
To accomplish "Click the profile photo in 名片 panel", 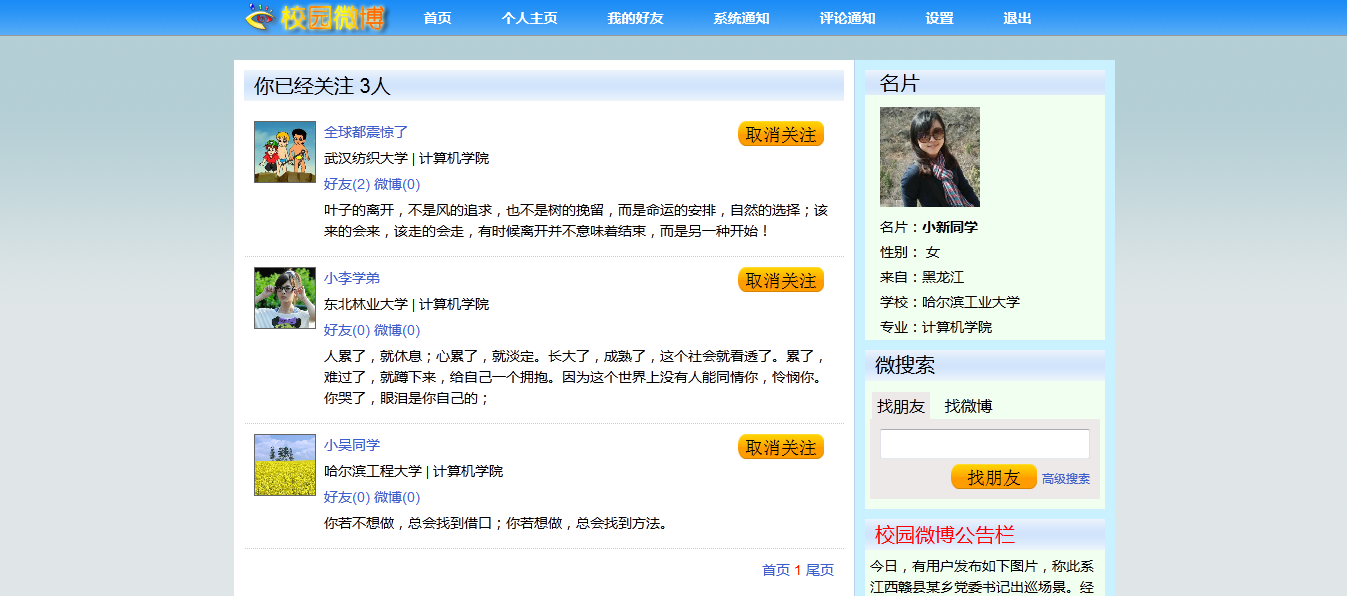I will [930, 157].
